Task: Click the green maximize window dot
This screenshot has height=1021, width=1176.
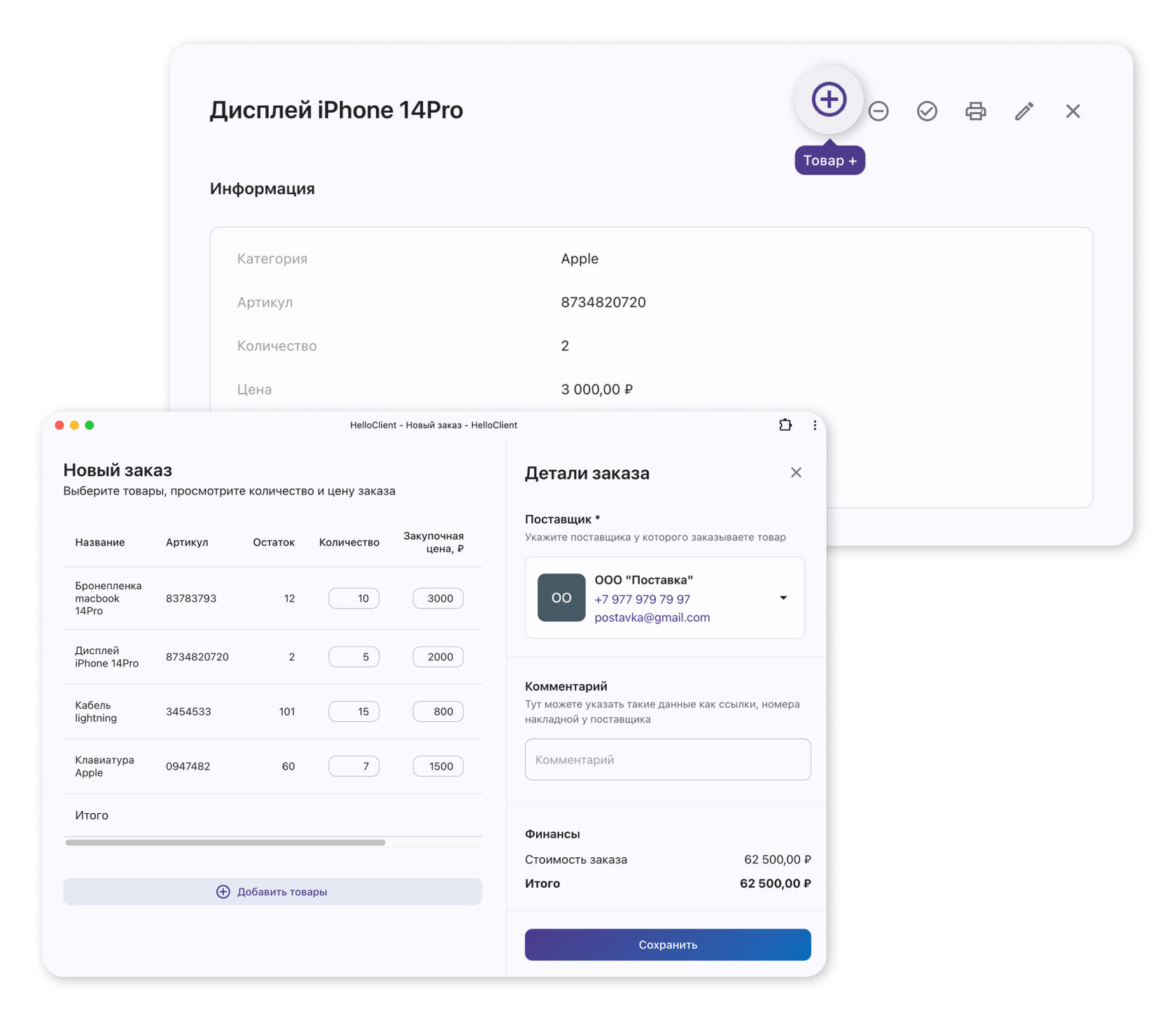Action: tap(90, 425)
